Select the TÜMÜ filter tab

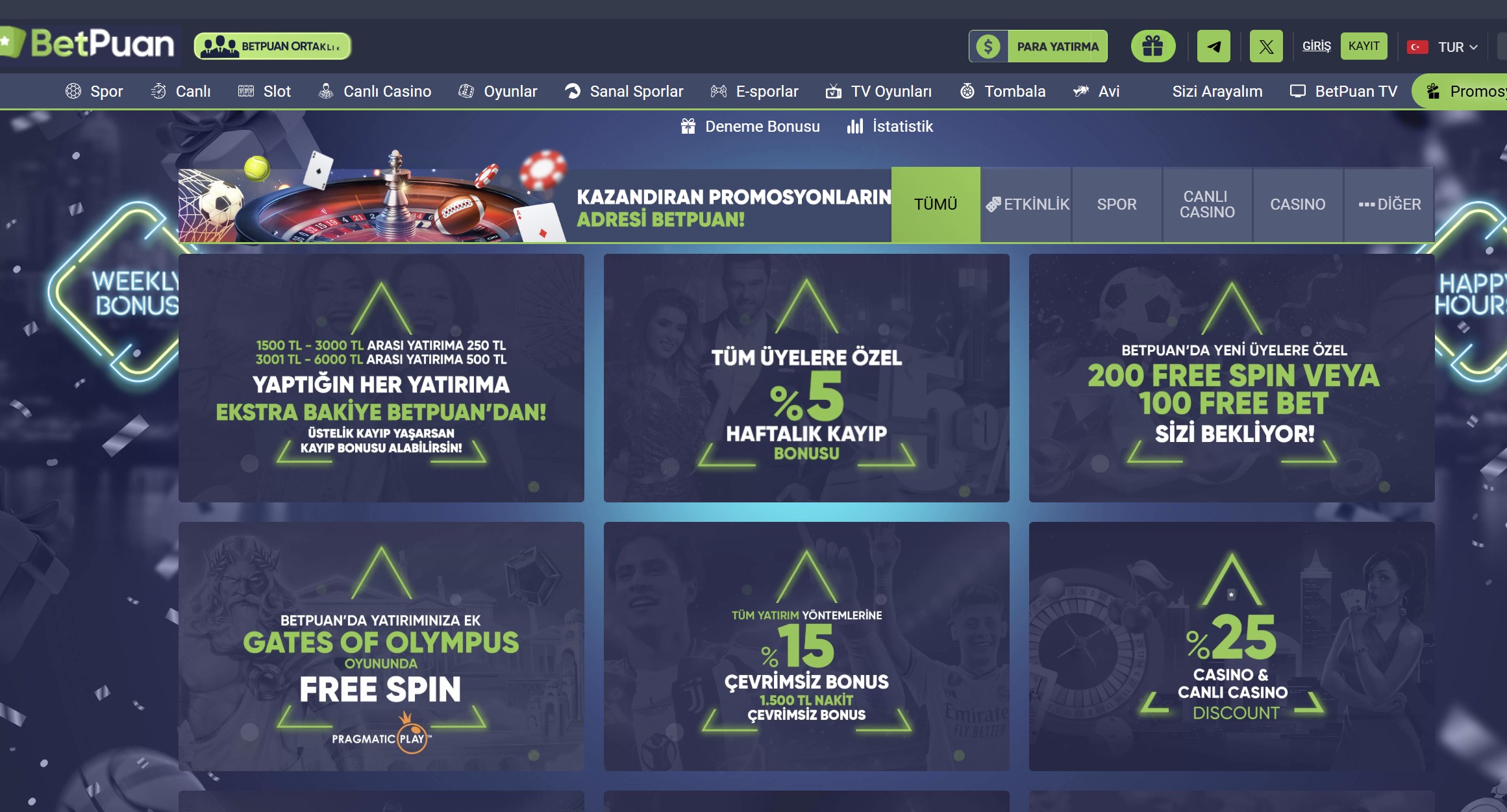[x=936, y=204]
